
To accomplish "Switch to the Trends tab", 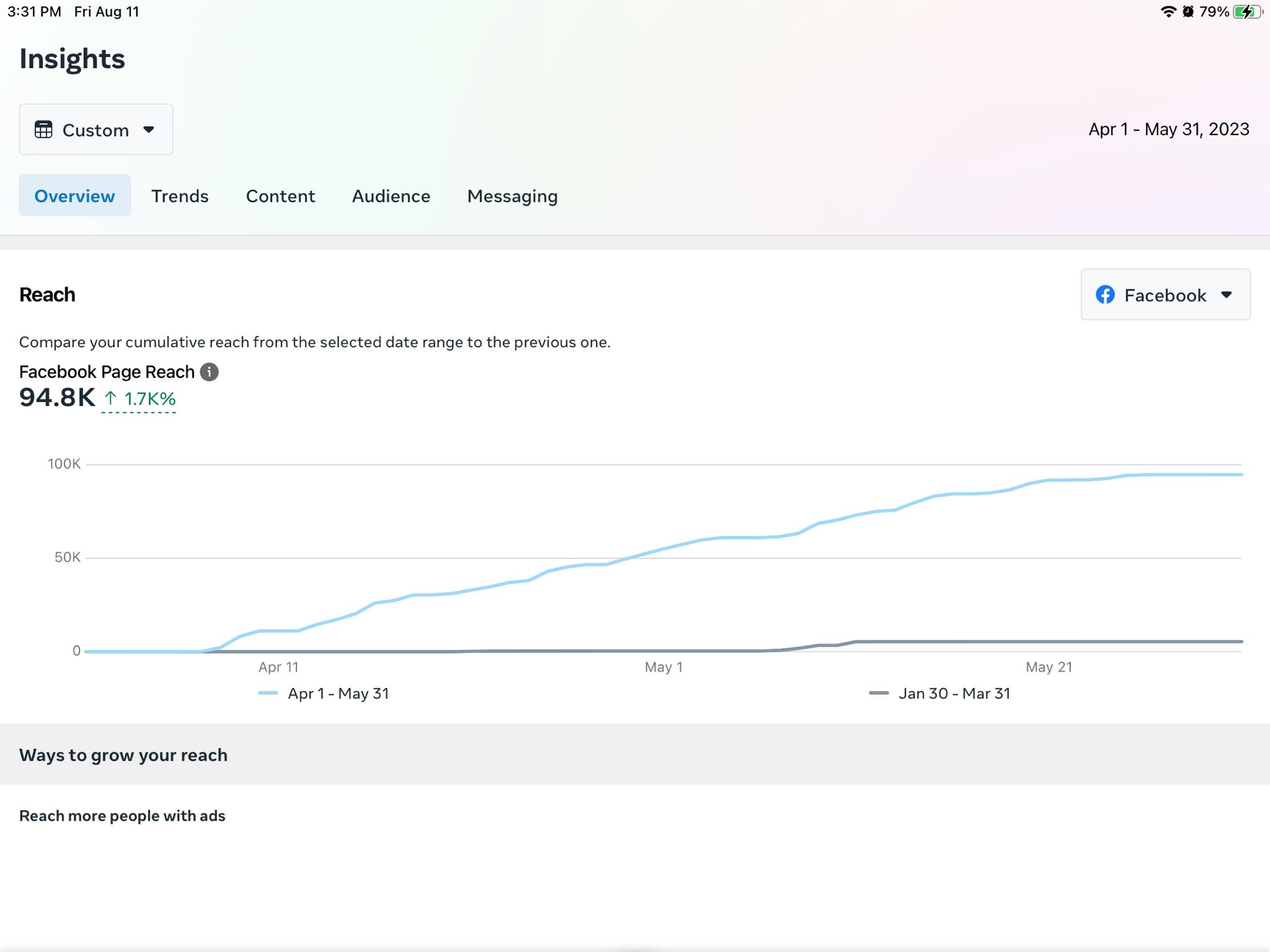I will (x=180, y=196).
